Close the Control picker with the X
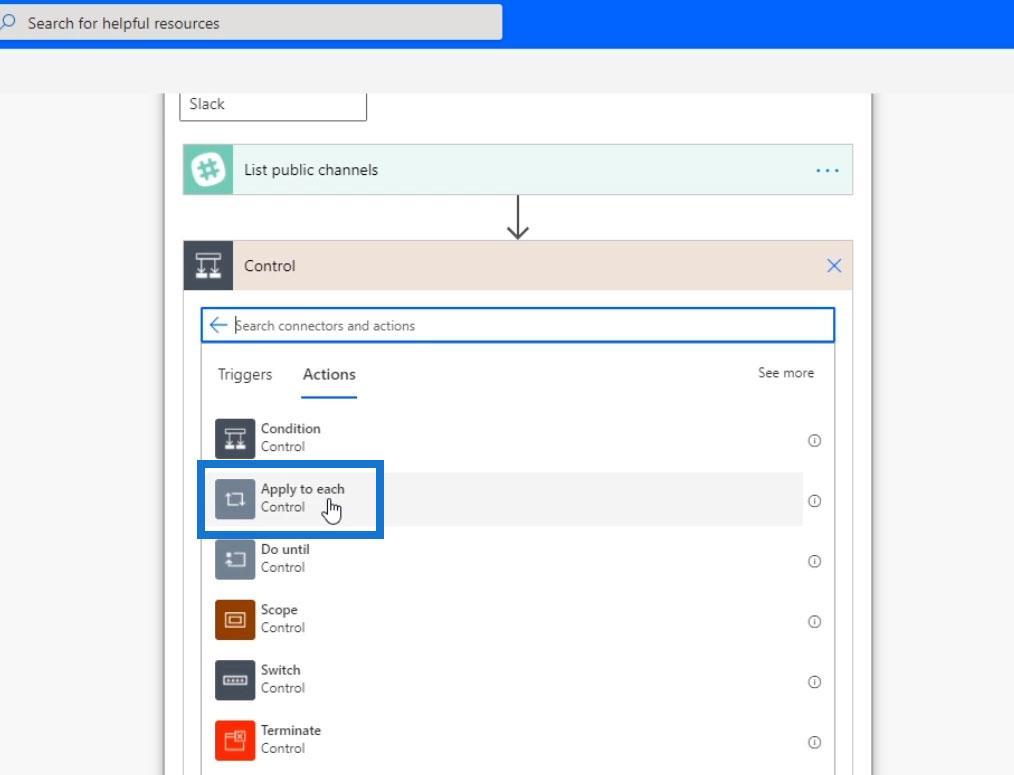The width and height of the screenshot is (1014, 775). [834, 265]
